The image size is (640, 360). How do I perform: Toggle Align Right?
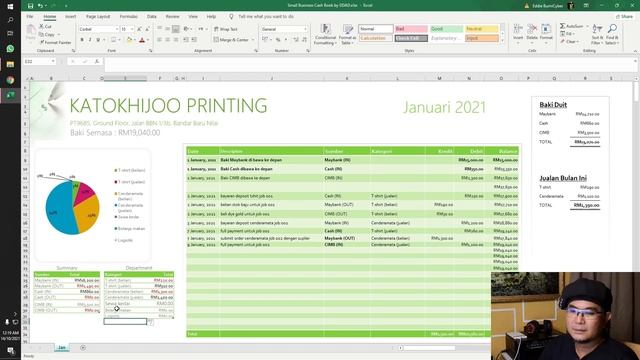click(x=176, y=40)
